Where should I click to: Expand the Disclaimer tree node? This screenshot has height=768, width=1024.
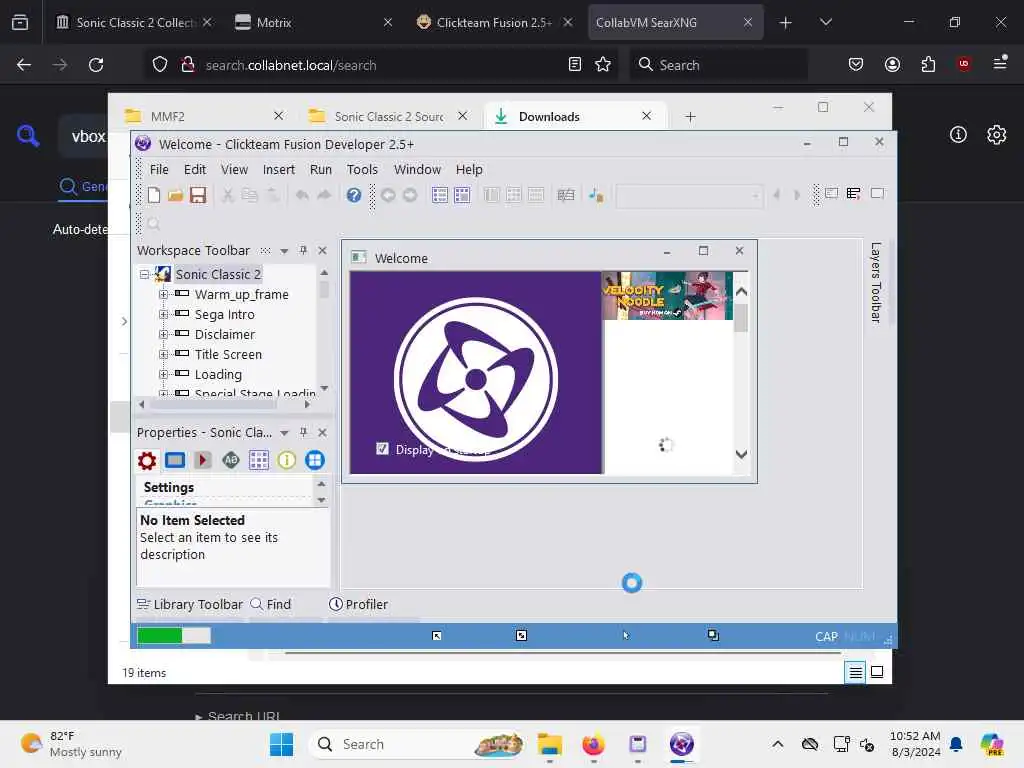pyautogui.click(x=163, y=334)
